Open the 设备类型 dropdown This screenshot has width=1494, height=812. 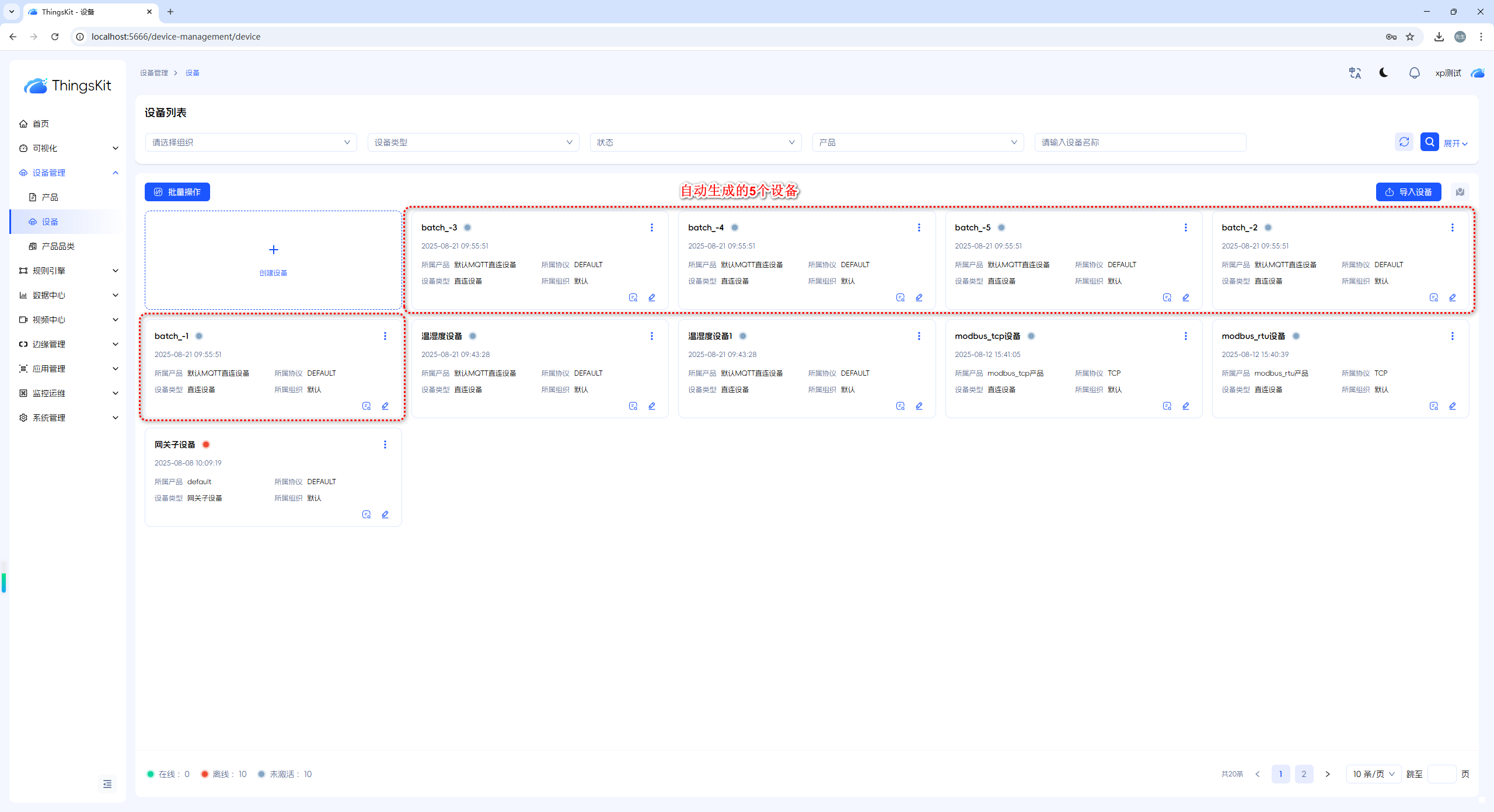point(473,142)
